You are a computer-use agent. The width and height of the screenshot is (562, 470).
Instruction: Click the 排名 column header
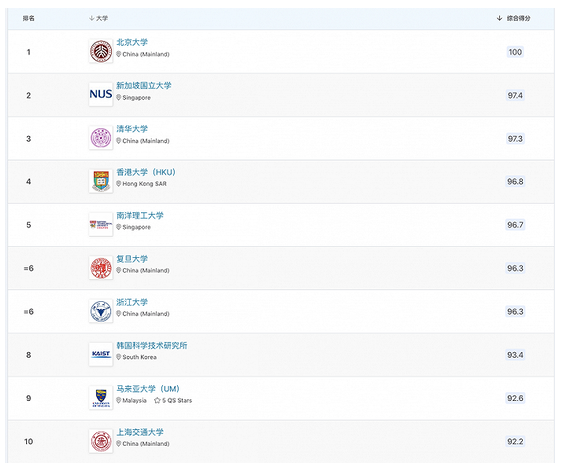(29, 18)
